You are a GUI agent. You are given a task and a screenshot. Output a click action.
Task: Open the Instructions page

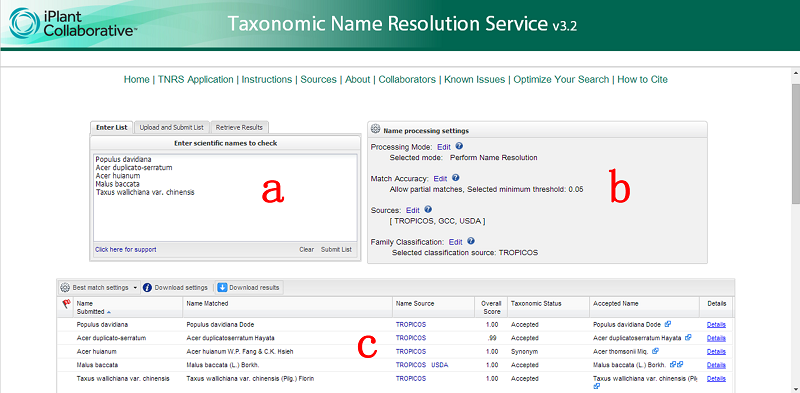click(x=267, y=80)
